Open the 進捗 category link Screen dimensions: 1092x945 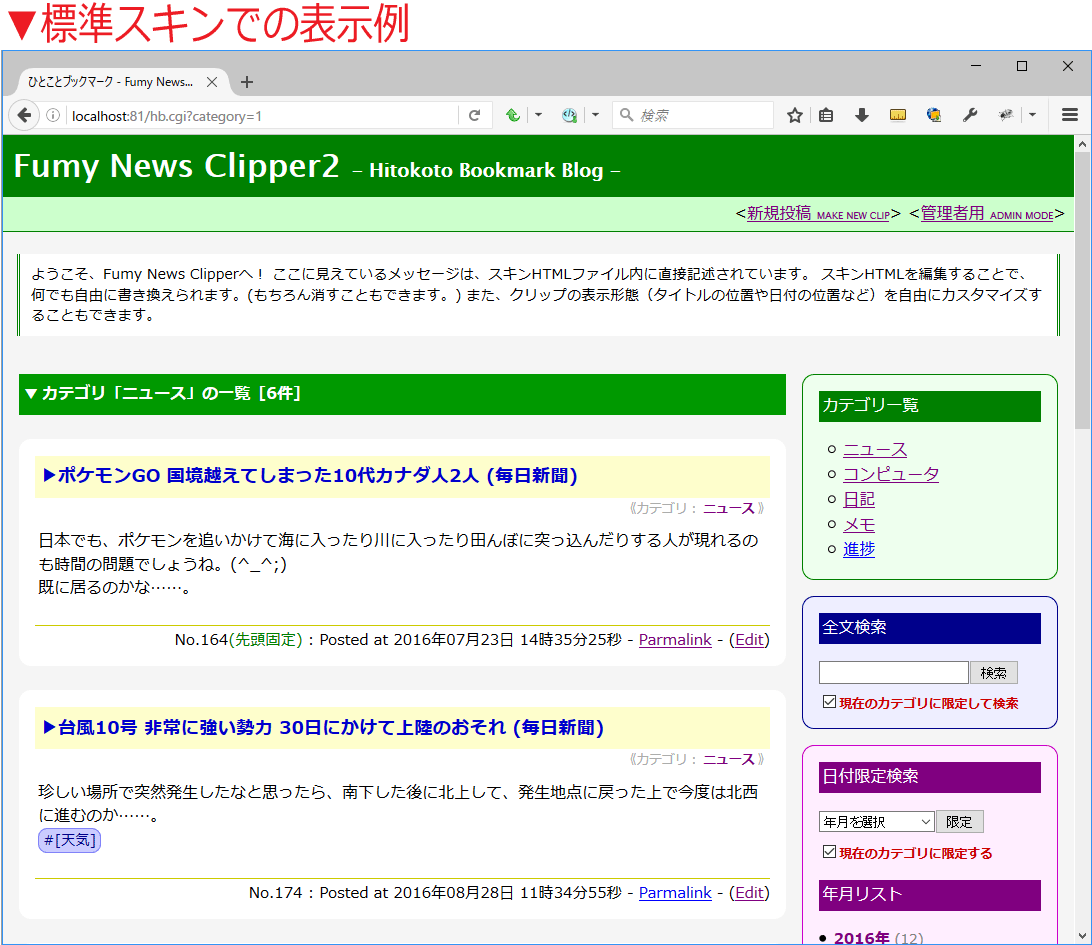(x=859, y=549)
